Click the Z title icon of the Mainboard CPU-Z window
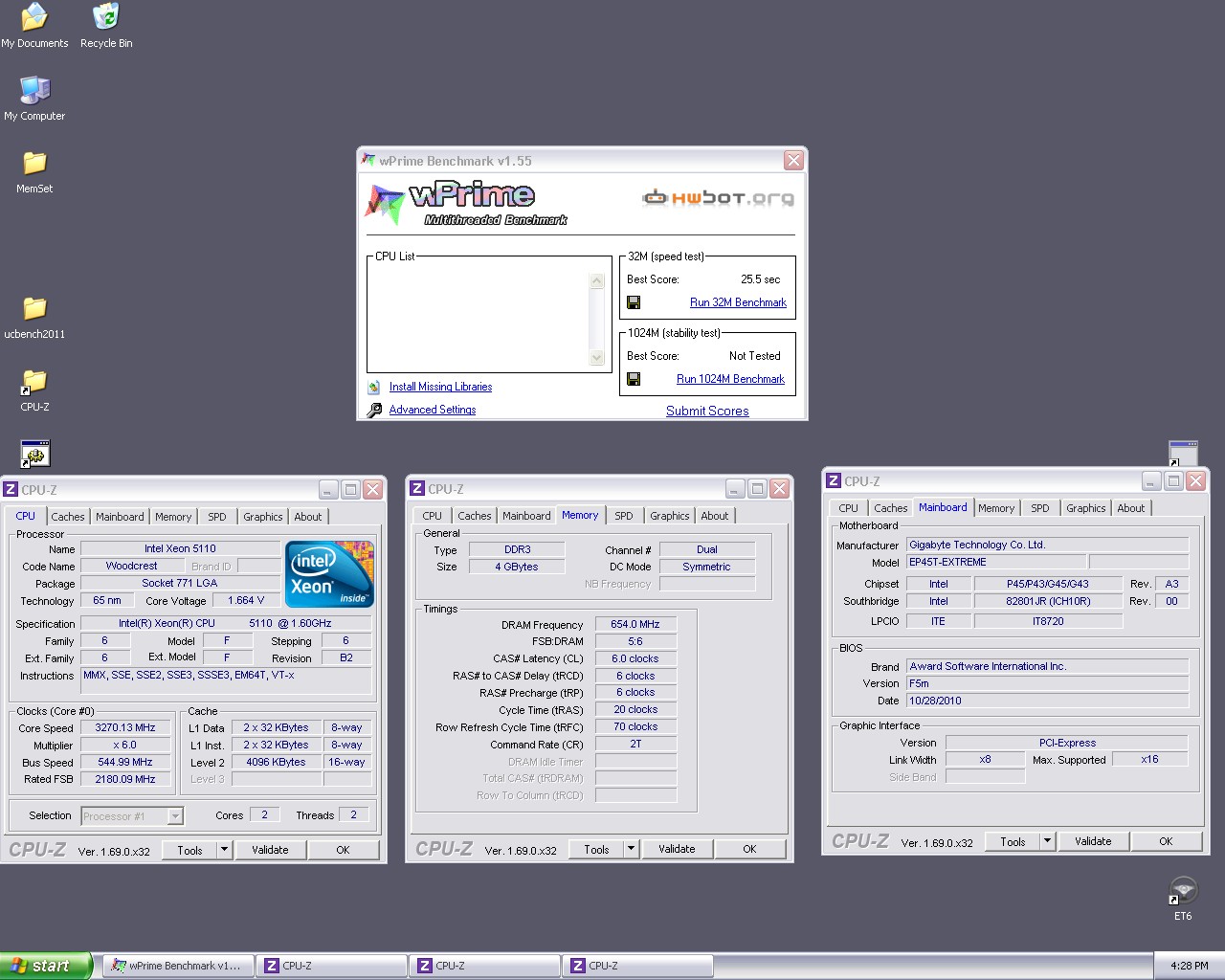 [834, 481]
